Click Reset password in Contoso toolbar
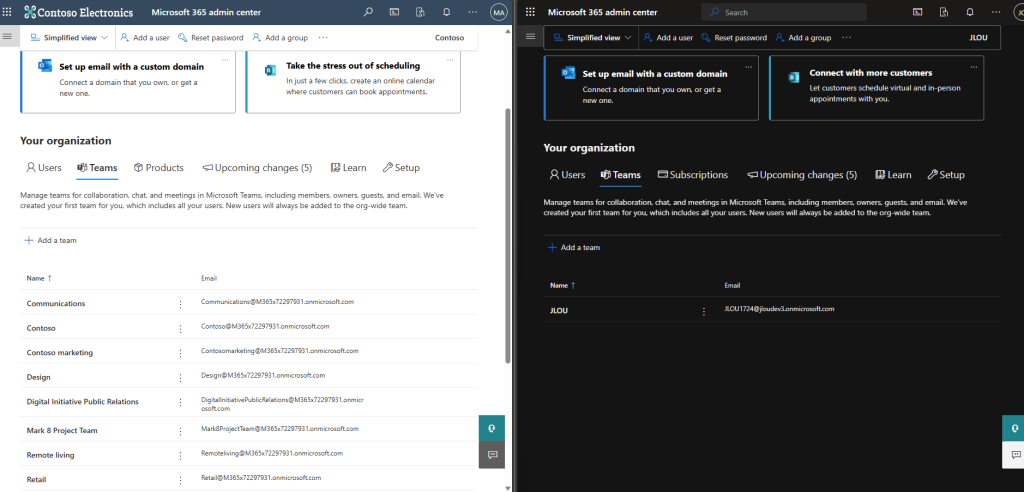Image resolution: width=1024 pixels, height=492 pixels. [211, 37]
